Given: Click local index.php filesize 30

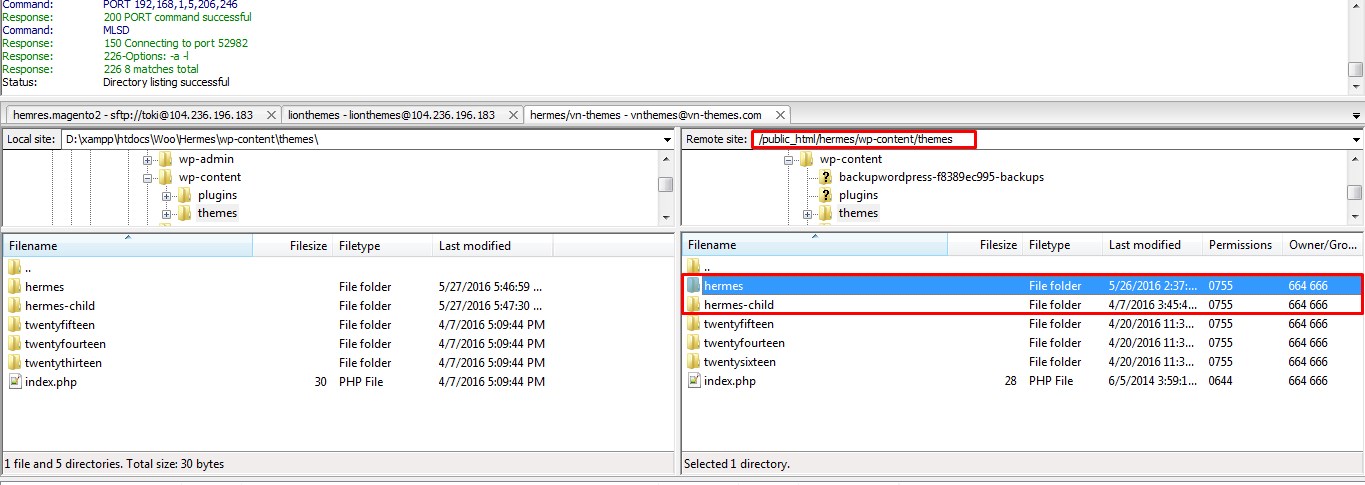Looking at the screenshot, I should [x=320, y=382].
